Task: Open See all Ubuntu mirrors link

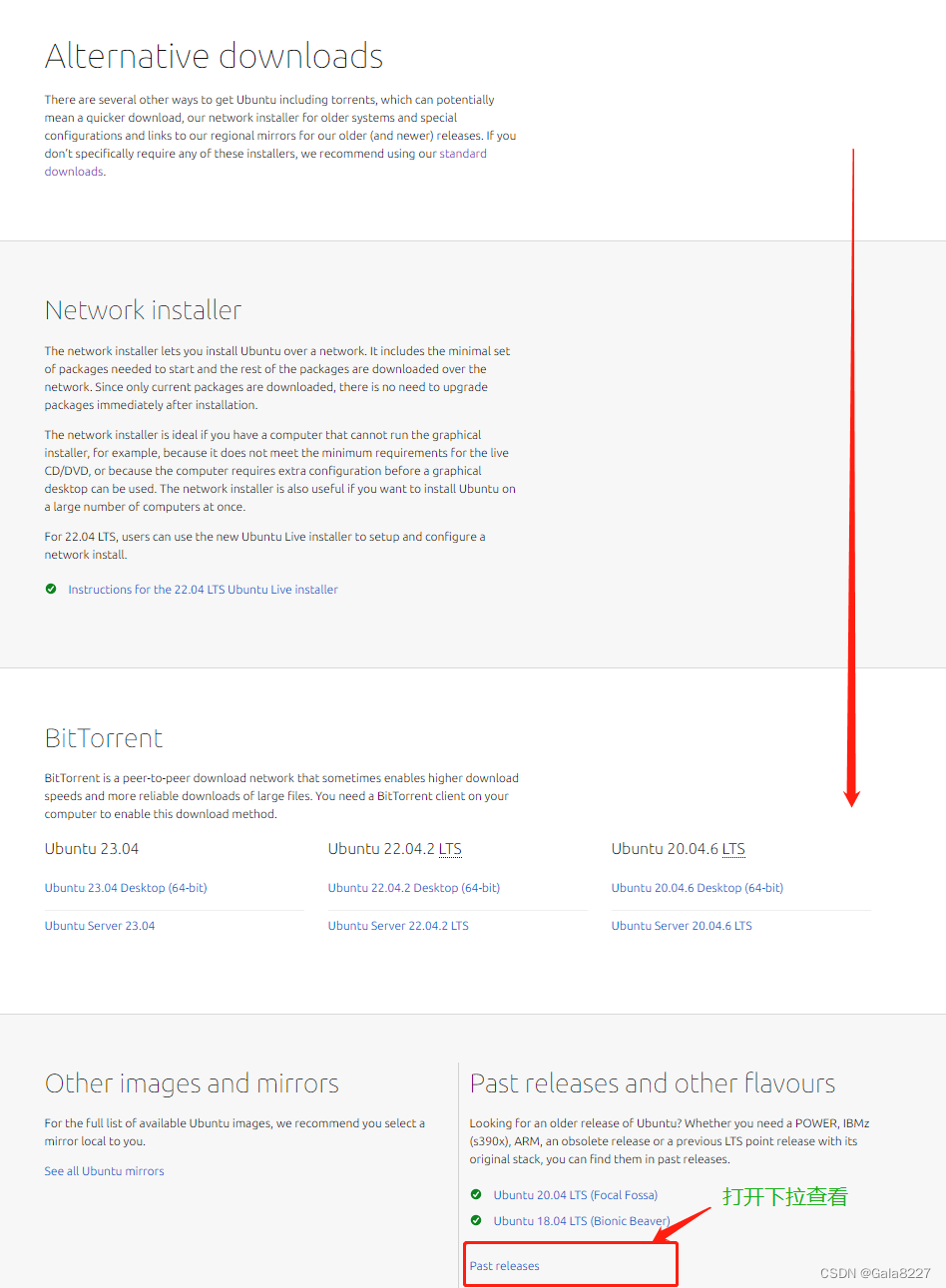Action: point(104,1171)
